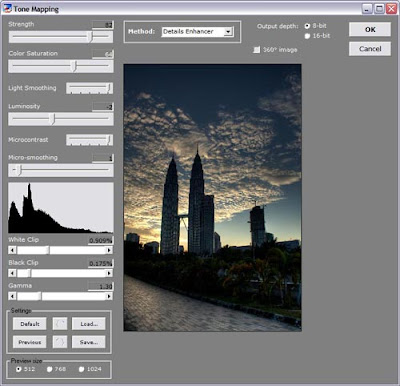
Task: Choose 512 preview size
Action: pyautogui.click(x=18, y=369)
